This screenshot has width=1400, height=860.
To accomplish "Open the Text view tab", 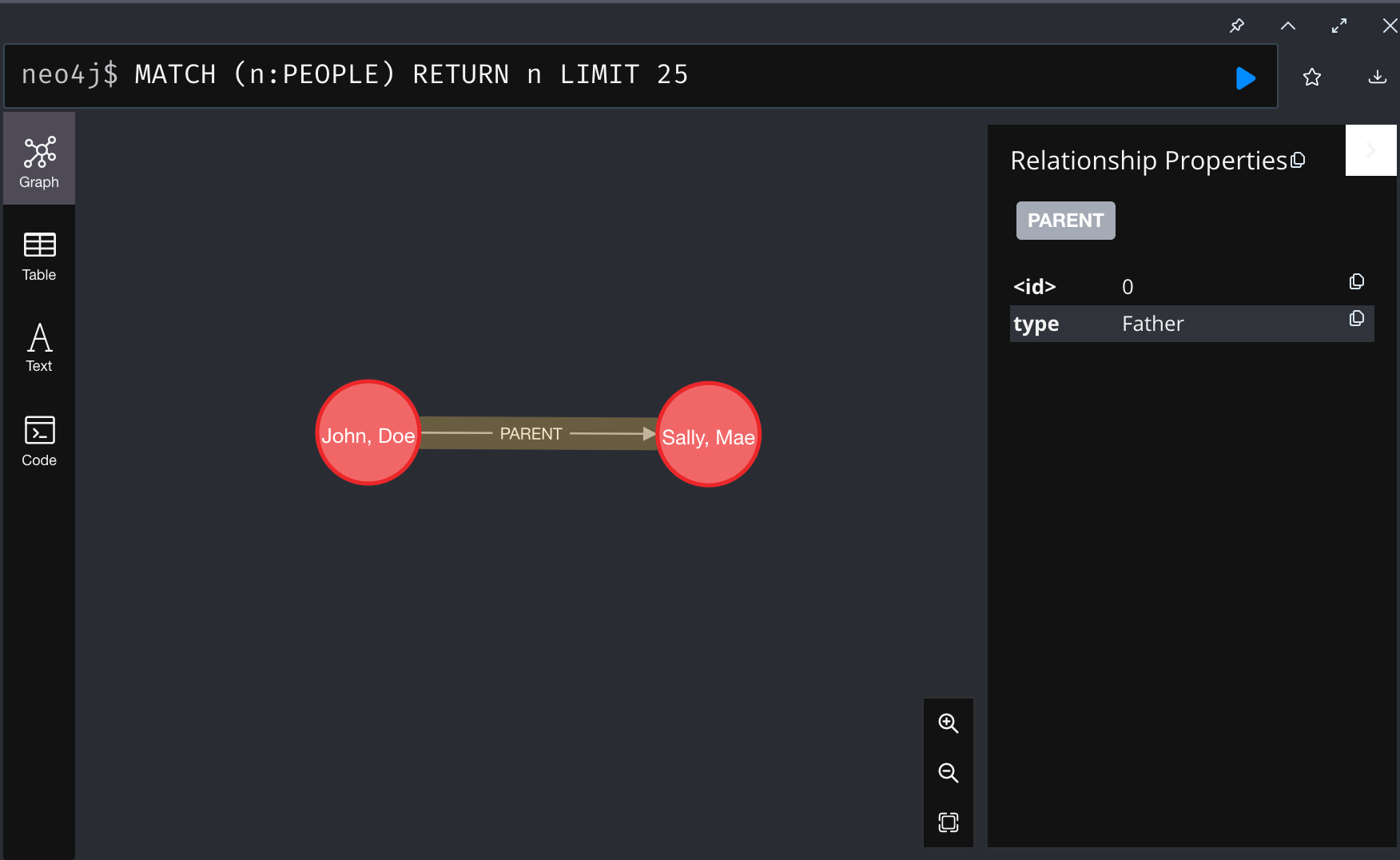I will [x=39, y=348].
